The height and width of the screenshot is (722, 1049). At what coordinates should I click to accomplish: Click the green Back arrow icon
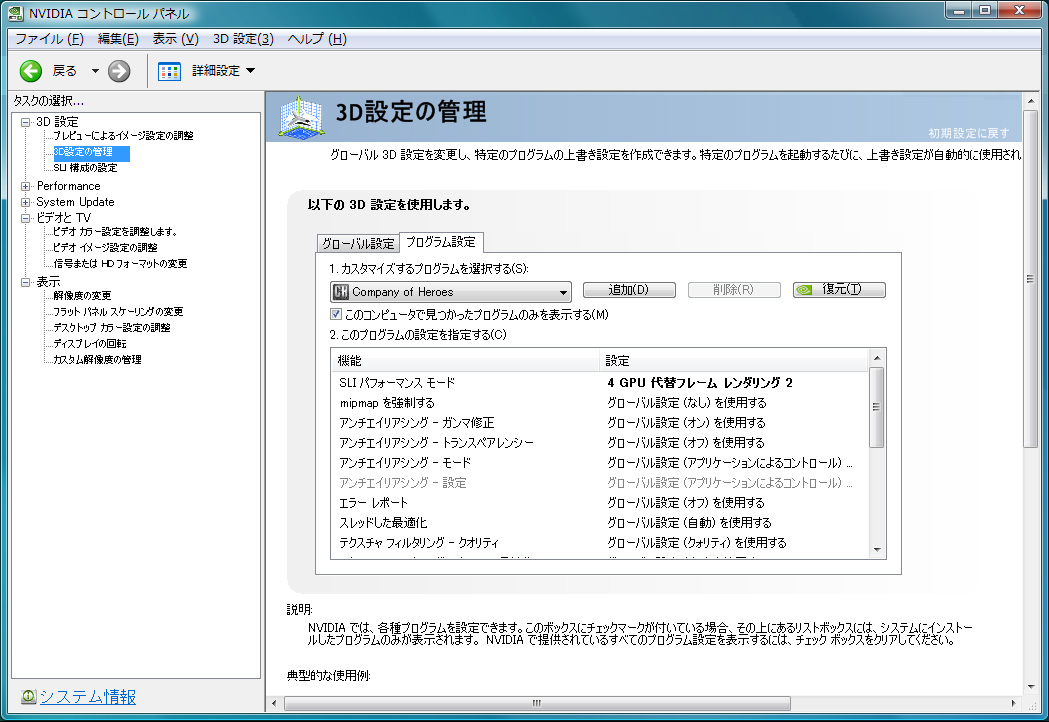click(31, 71)
